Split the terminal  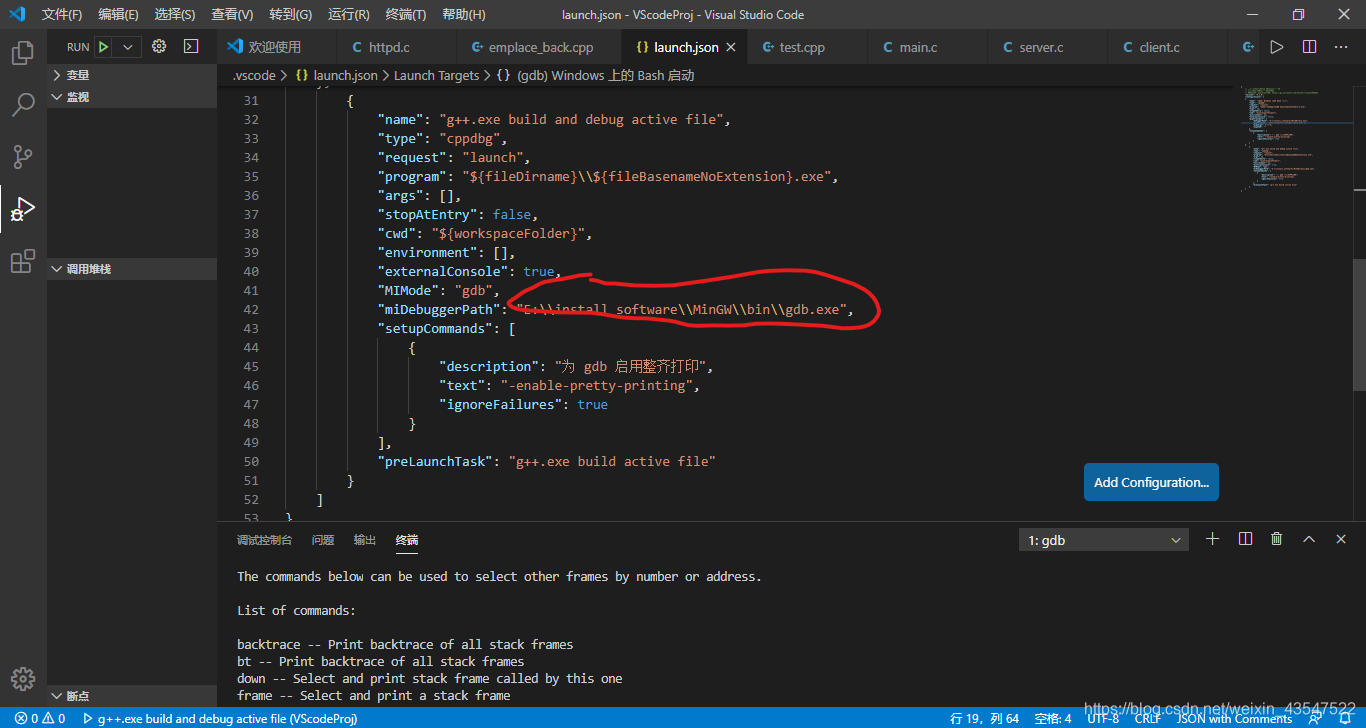point(1245,539)
